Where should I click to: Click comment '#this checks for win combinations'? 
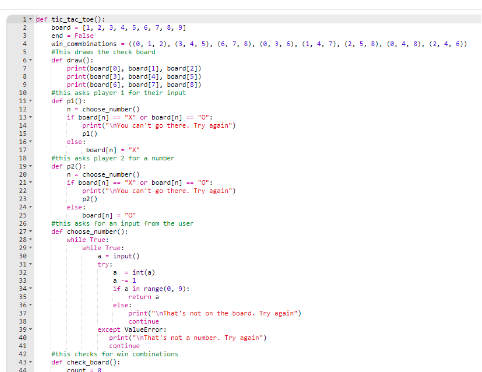(115, 354)
